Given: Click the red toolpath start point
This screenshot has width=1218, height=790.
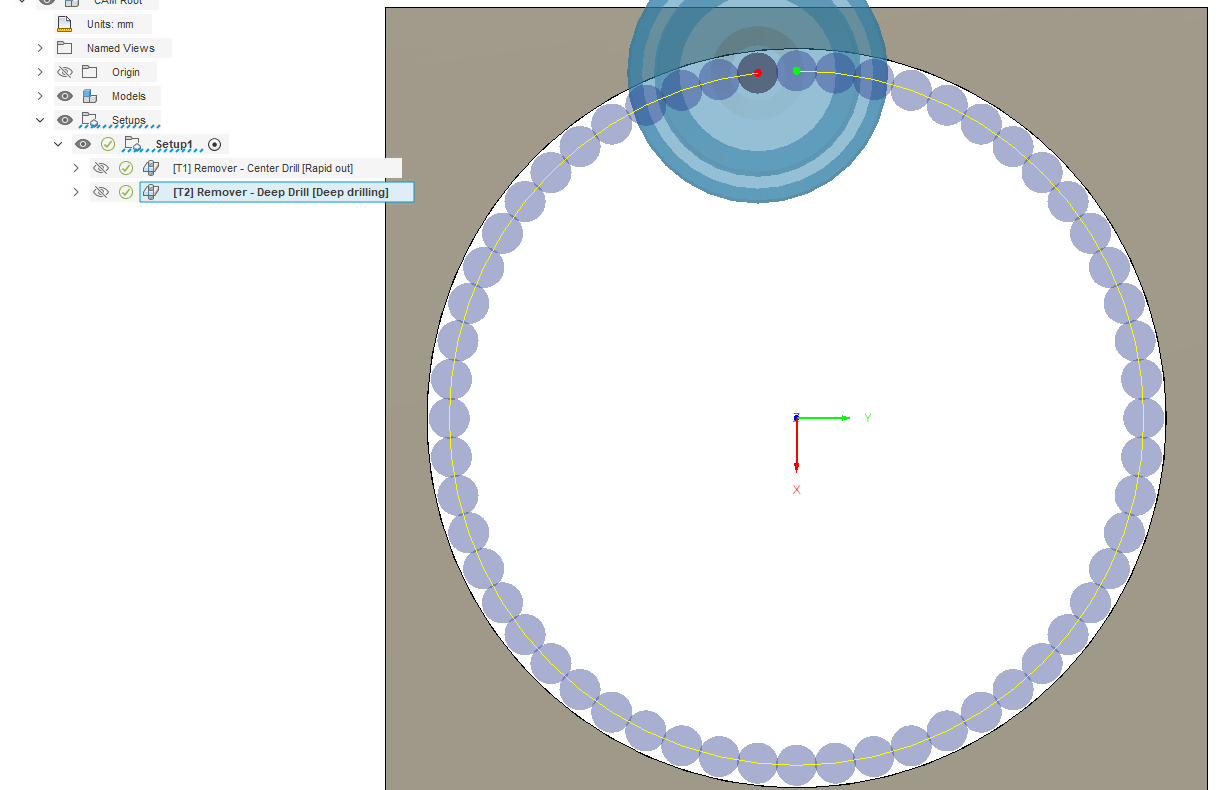Looking at the screenshot, I should pyautogui.click(x=757, y=73).
